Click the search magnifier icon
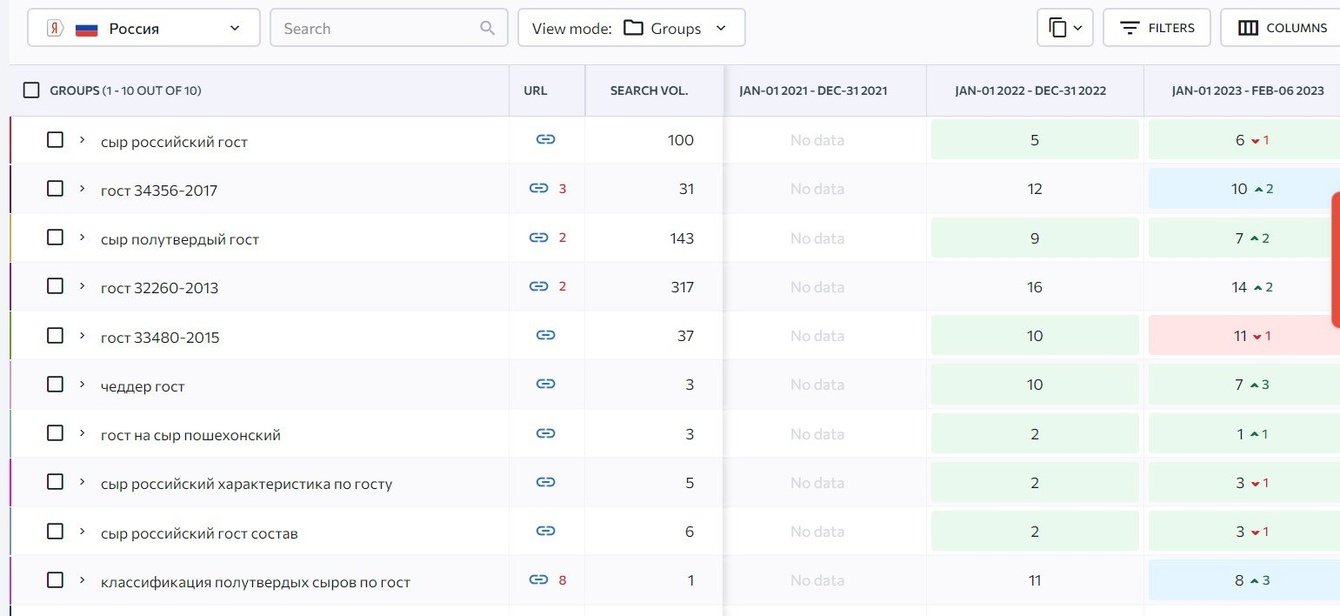The image size is (1340, 616). 487,28
